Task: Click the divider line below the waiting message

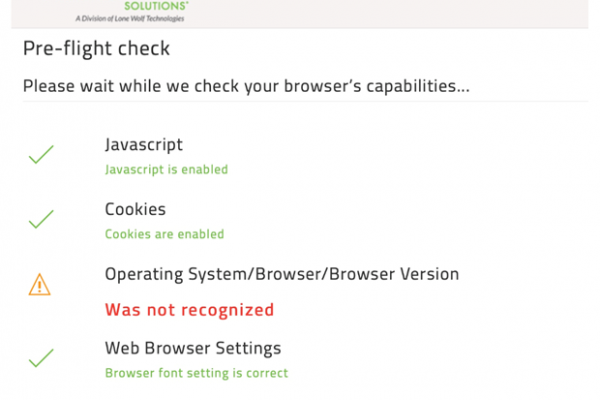Action: coord(305,101)
